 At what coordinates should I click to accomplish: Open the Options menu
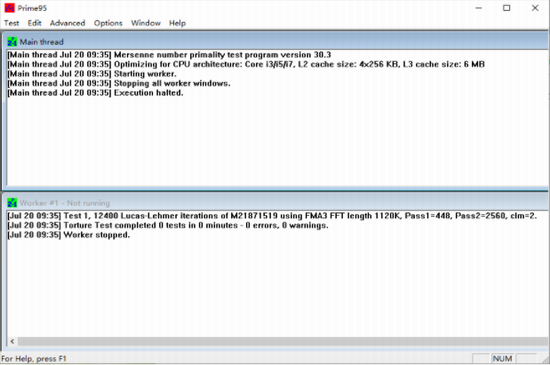tap(108, 23)
